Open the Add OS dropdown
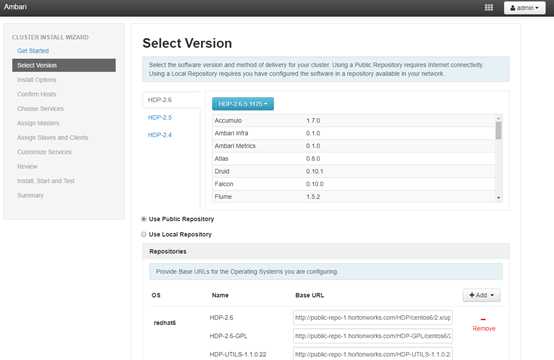Viewport: 554px width, 360px height. (482, 295)
